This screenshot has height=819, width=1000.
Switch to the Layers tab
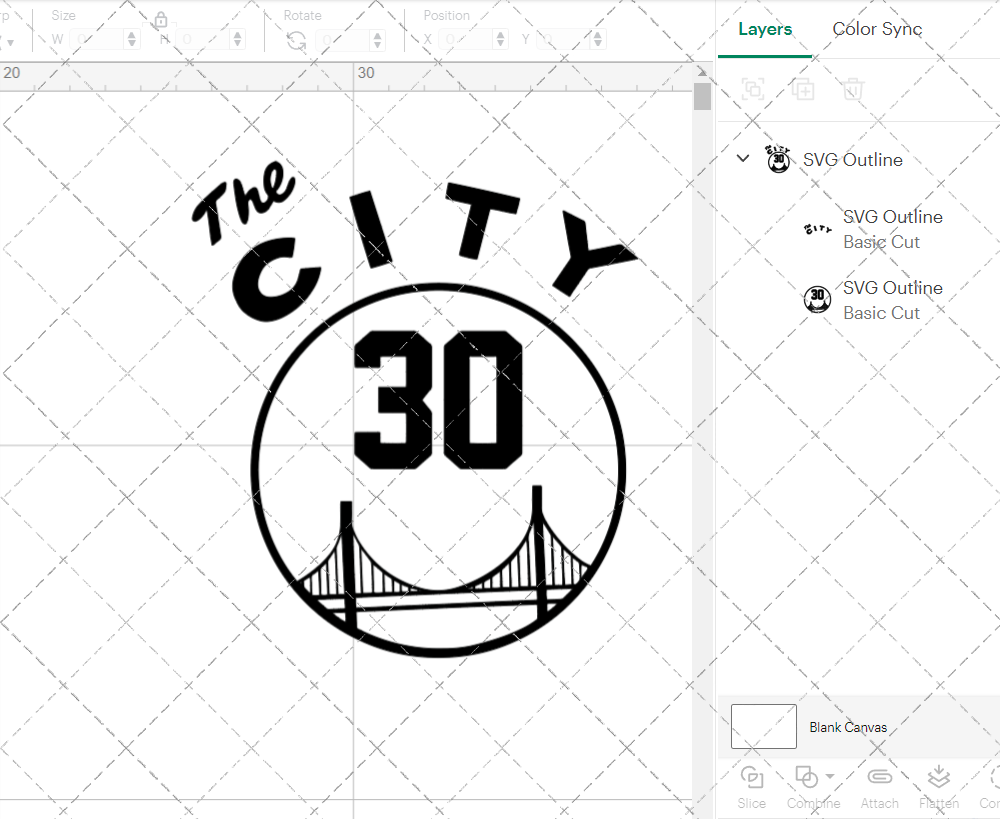click(764, 29)
